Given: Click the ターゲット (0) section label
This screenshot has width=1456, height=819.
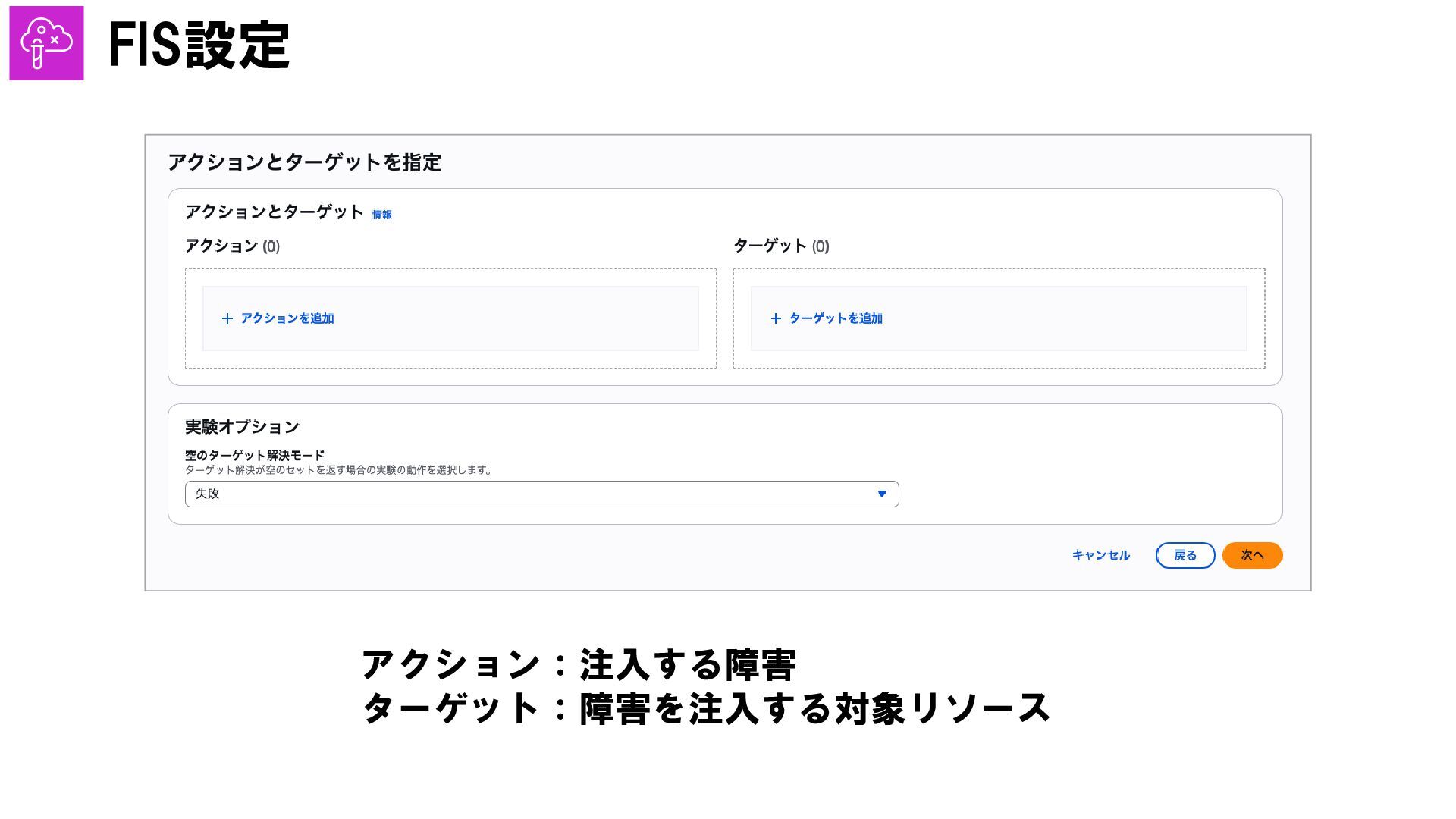Looking at the screenshot, I should pos(781,246).
